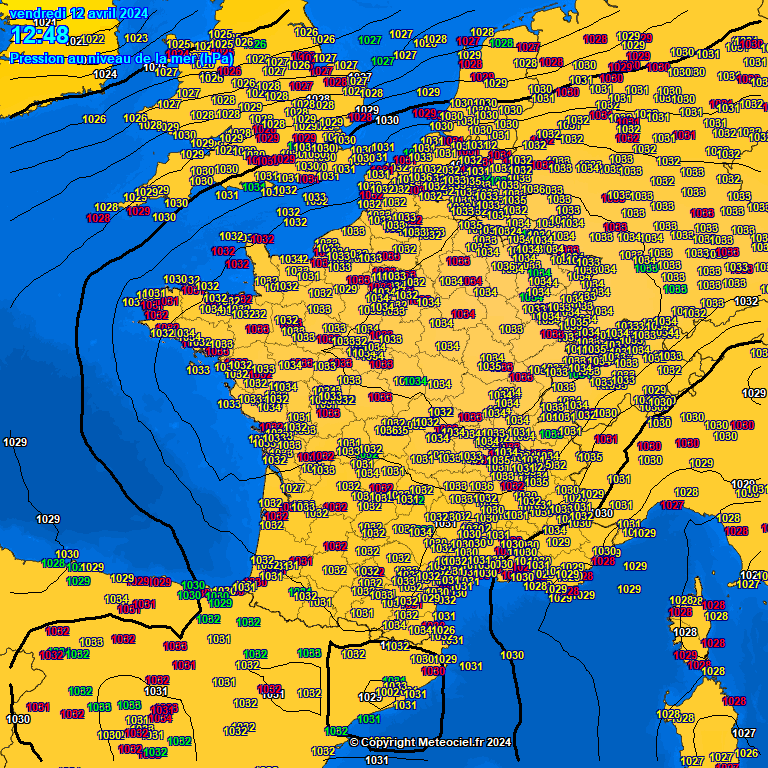This screenshot has width=768, height=768.
Task: Click green 1028 station on Spain's northwest coast
Action: (53, 563)
